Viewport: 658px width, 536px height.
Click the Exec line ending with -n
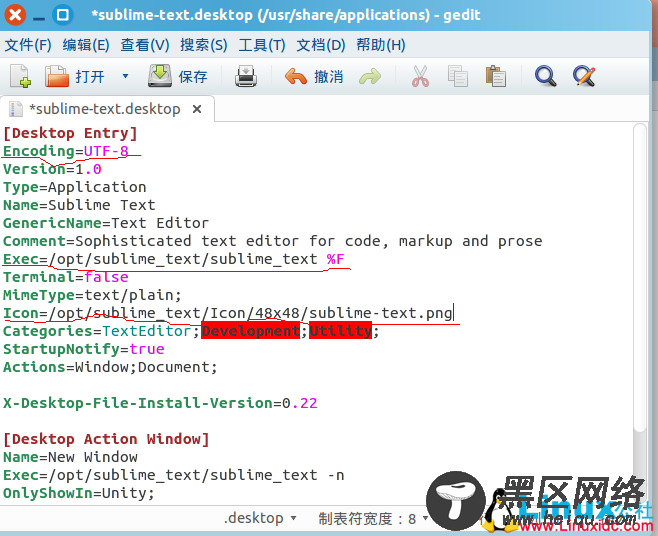[174, 475]
